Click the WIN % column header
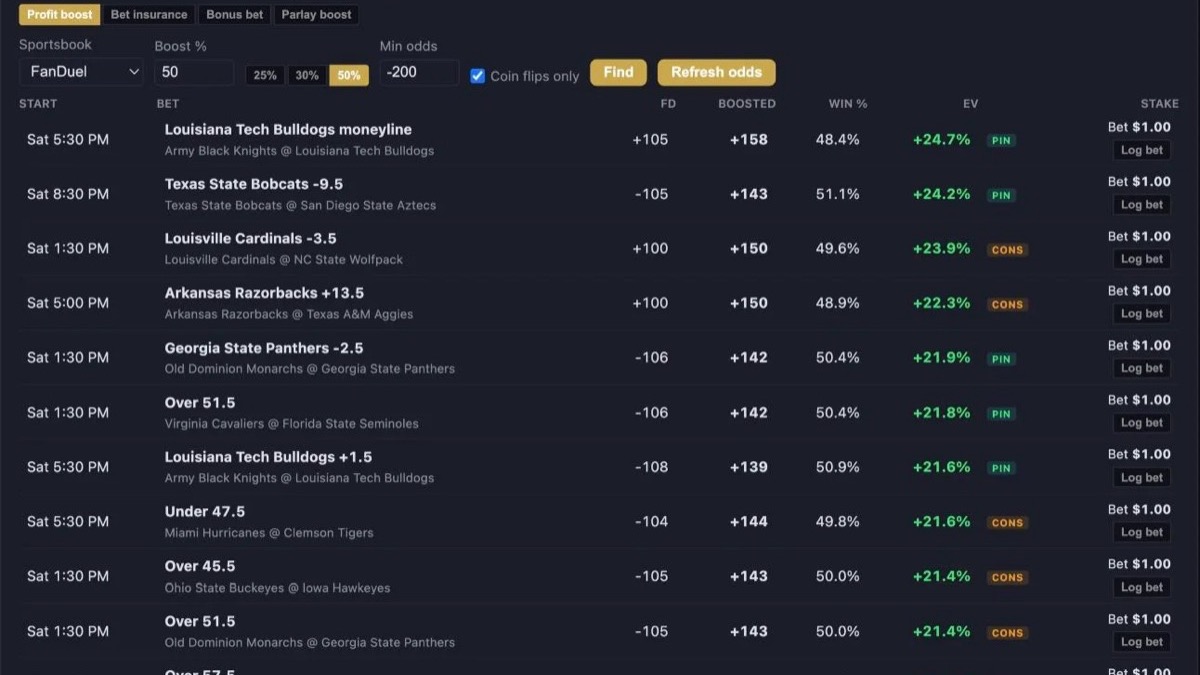 point(848,104)
